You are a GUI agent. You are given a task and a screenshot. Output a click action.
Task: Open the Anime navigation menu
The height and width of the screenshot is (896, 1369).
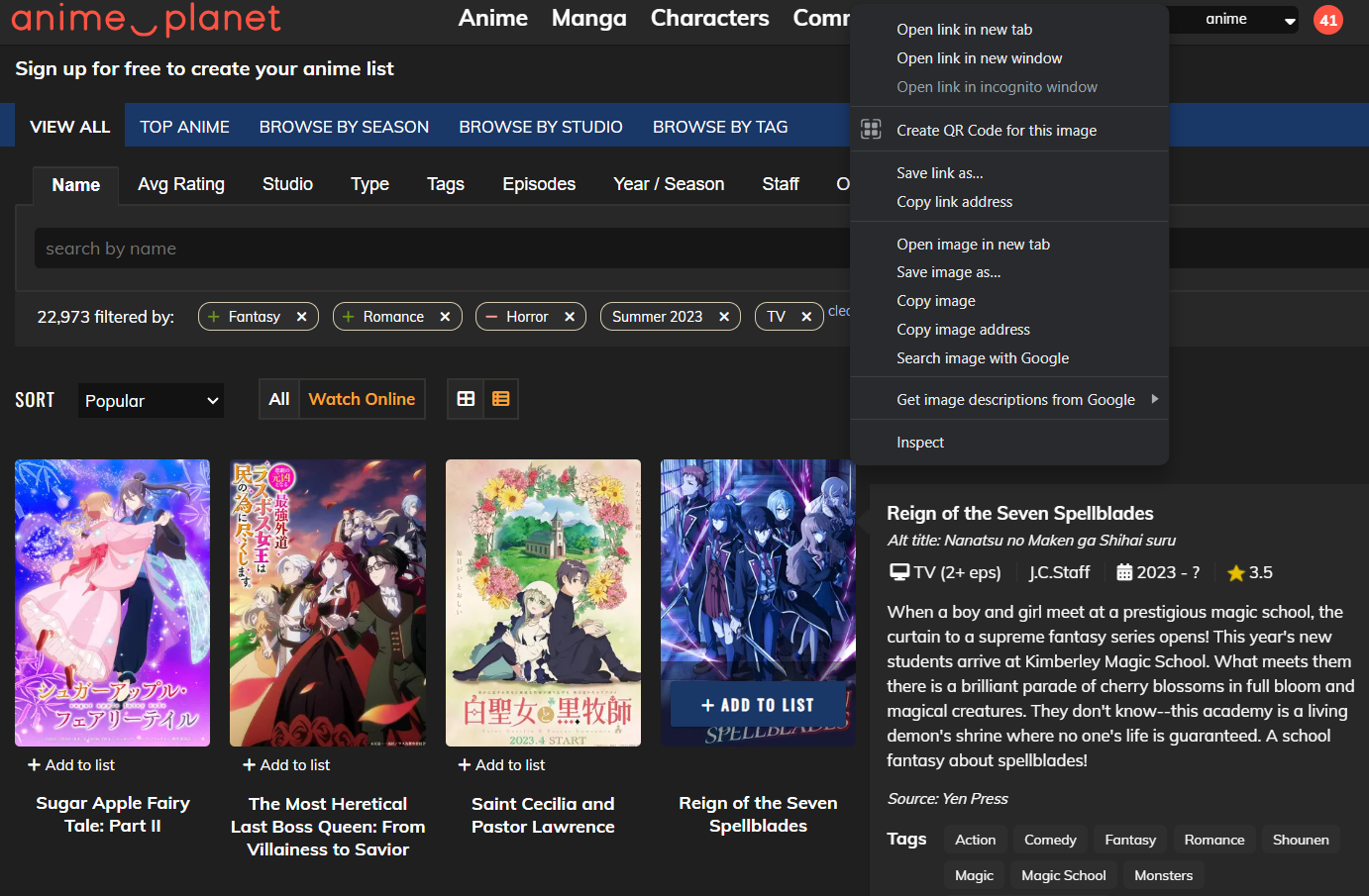[x=493, y=18]
